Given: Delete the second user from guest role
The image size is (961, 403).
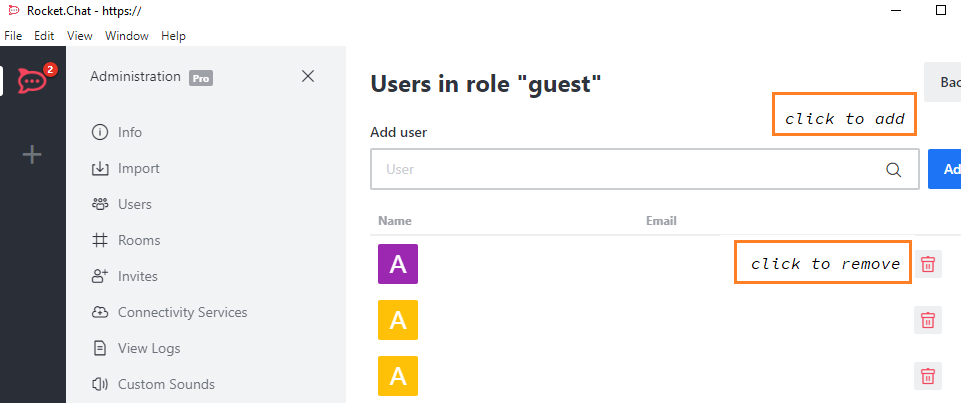Looking at the screenshot, I should [928, 320].
